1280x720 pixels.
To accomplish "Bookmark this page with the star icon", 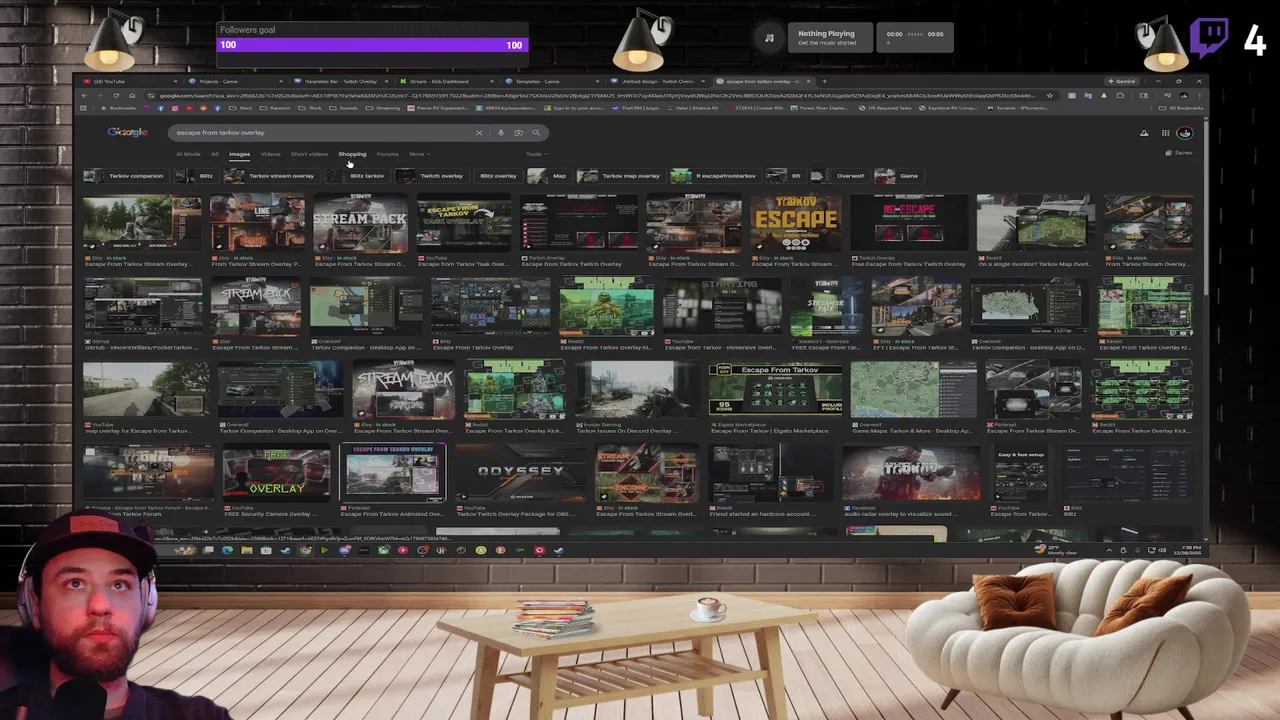I will pyautogui.click(x=1049, y=95).
